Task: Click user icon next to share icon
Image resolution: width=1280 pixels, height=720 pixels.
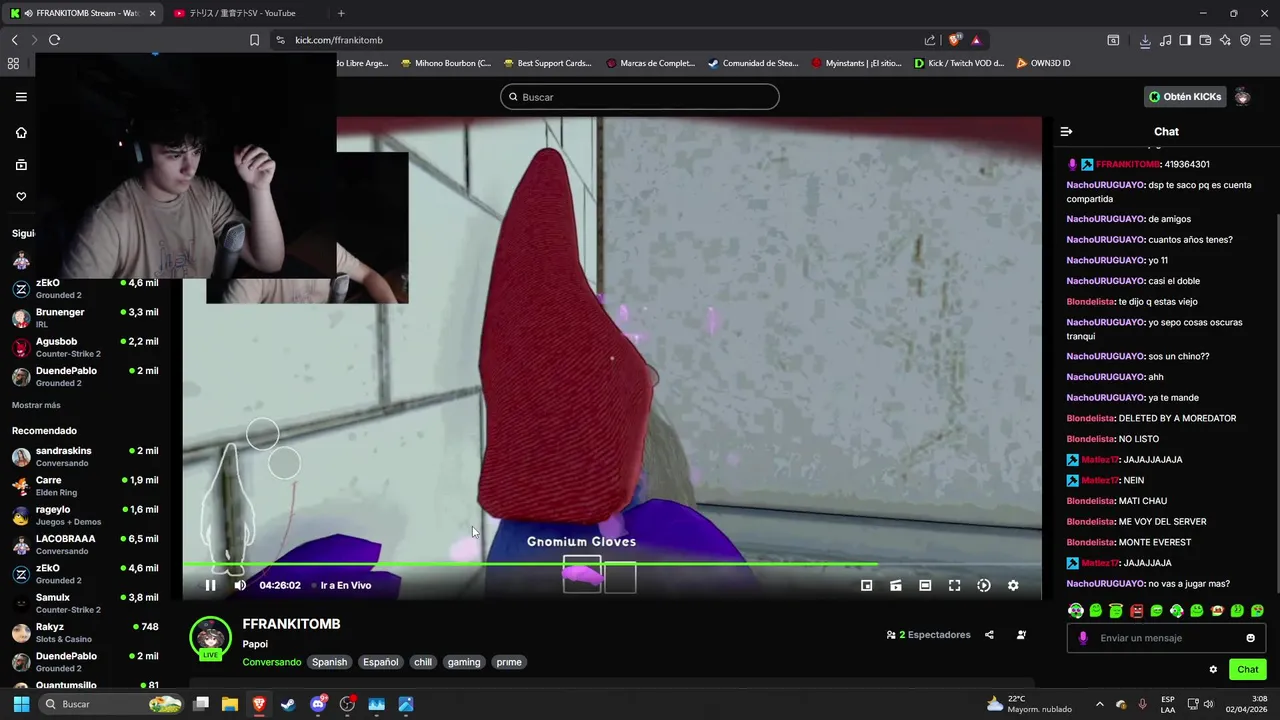Action: click(x=1021, y=635)
